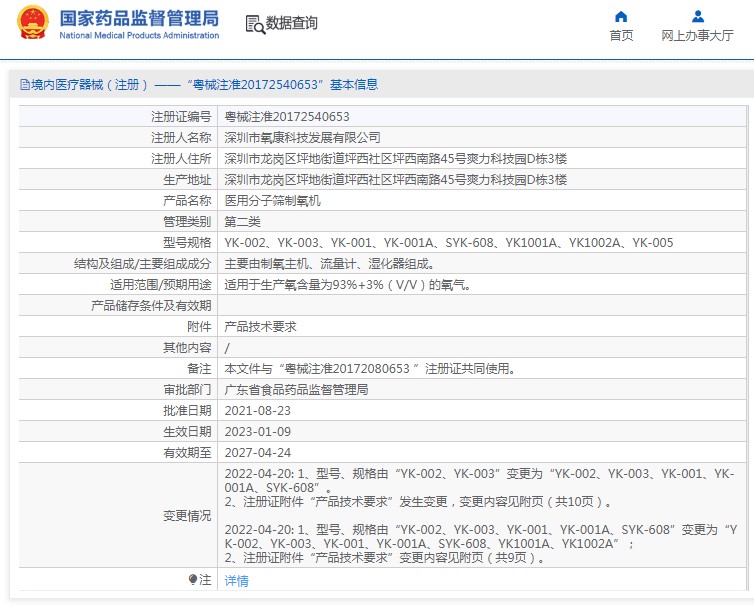Click National Medical Products Administration text

coord(139,35)
